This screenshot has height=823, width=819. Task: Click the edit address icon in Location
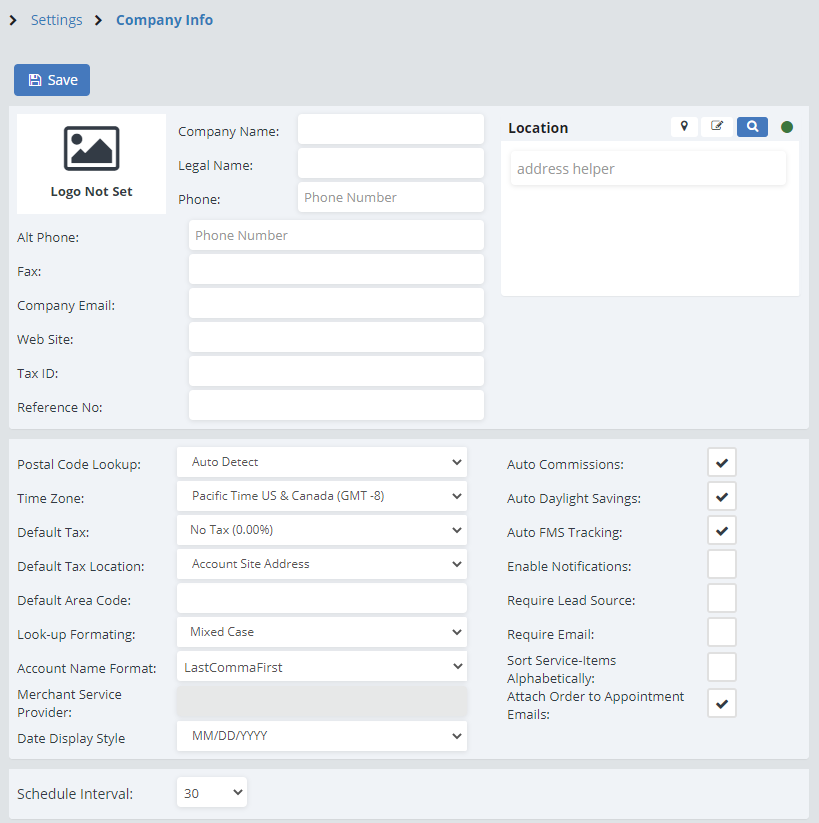click(717, 127)
